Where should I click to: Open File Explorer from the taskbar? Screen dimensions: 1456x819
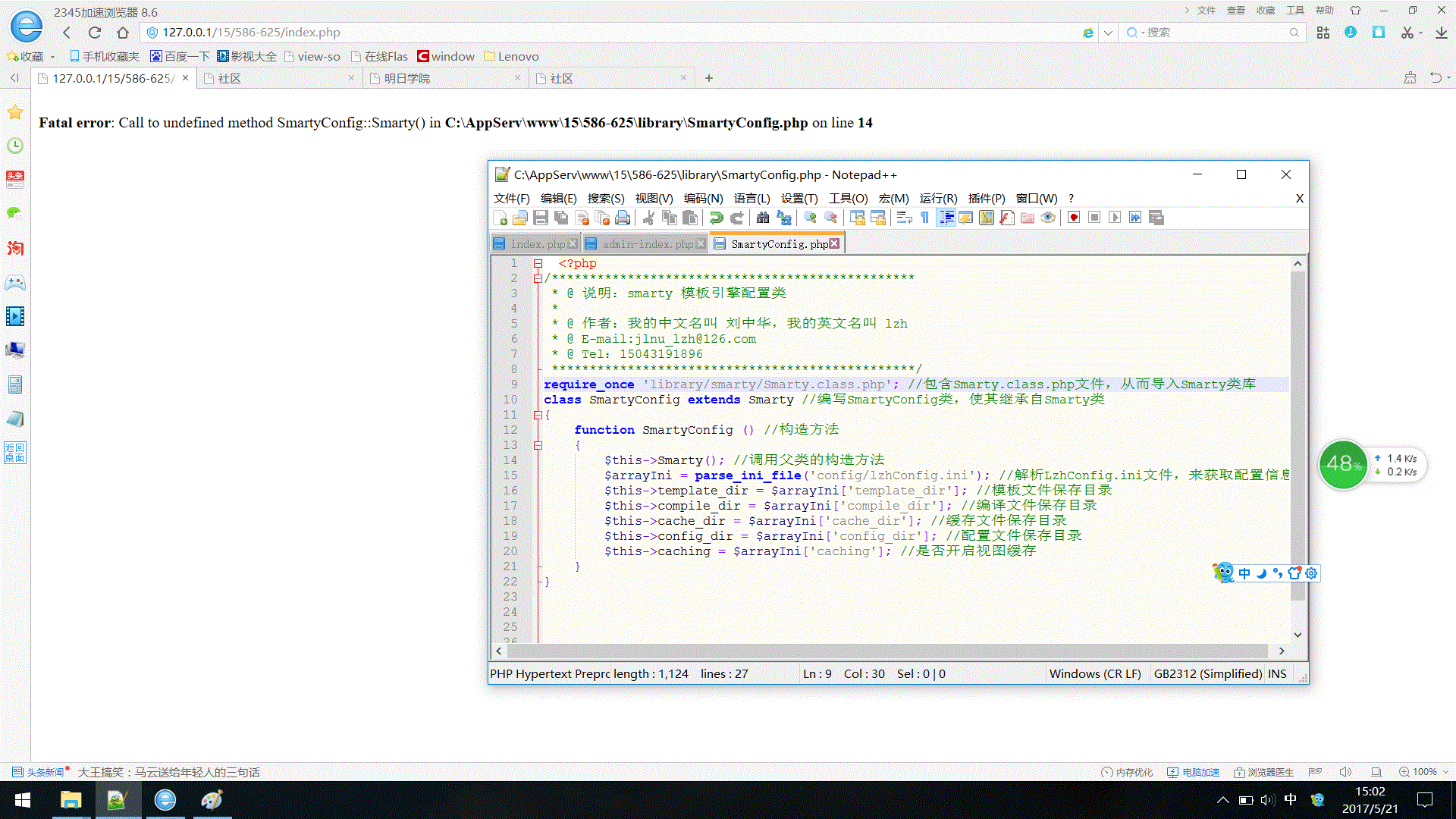71,800
